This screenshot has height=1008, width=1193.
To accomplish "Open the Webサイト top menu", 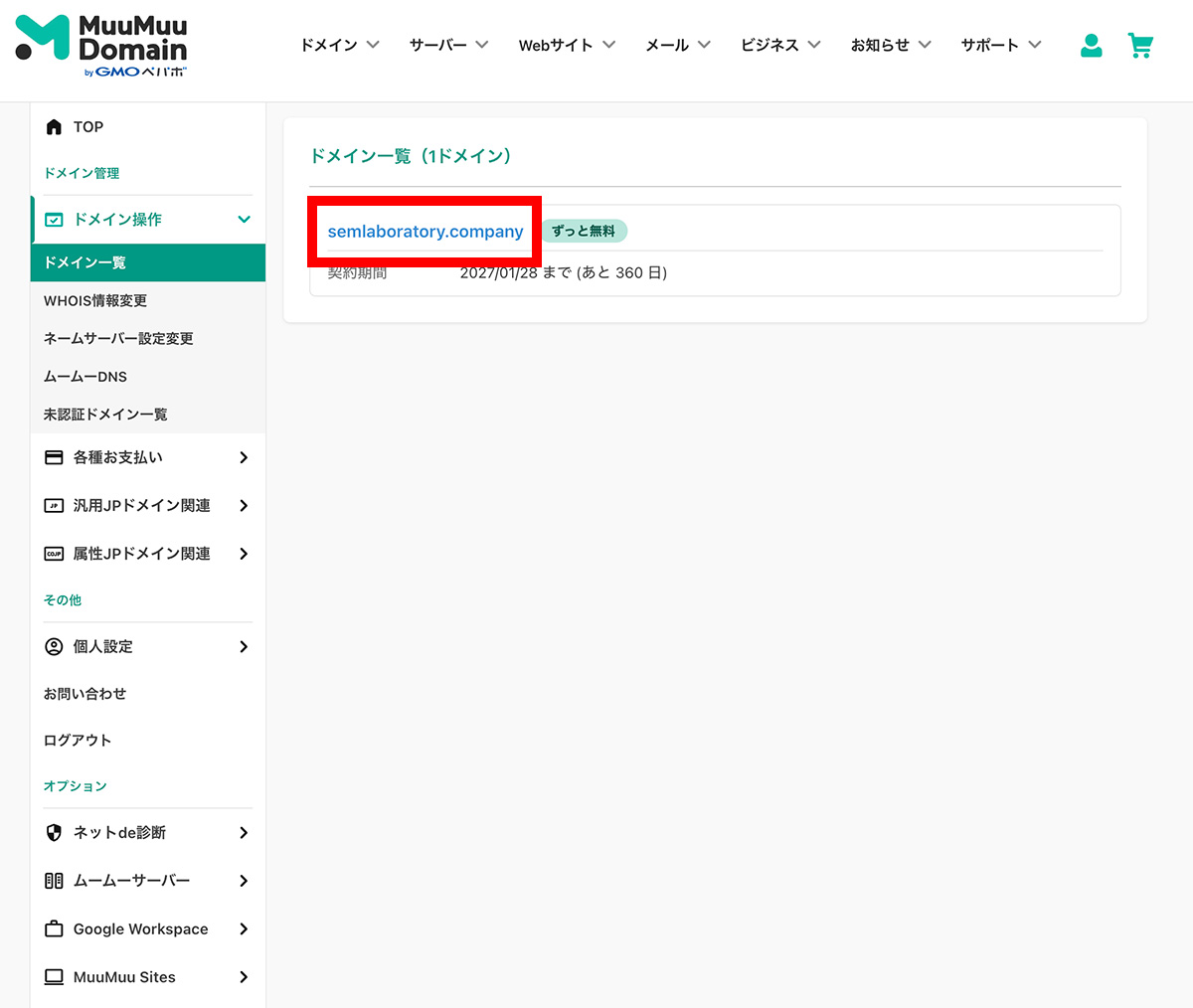I will click(567, 45).
